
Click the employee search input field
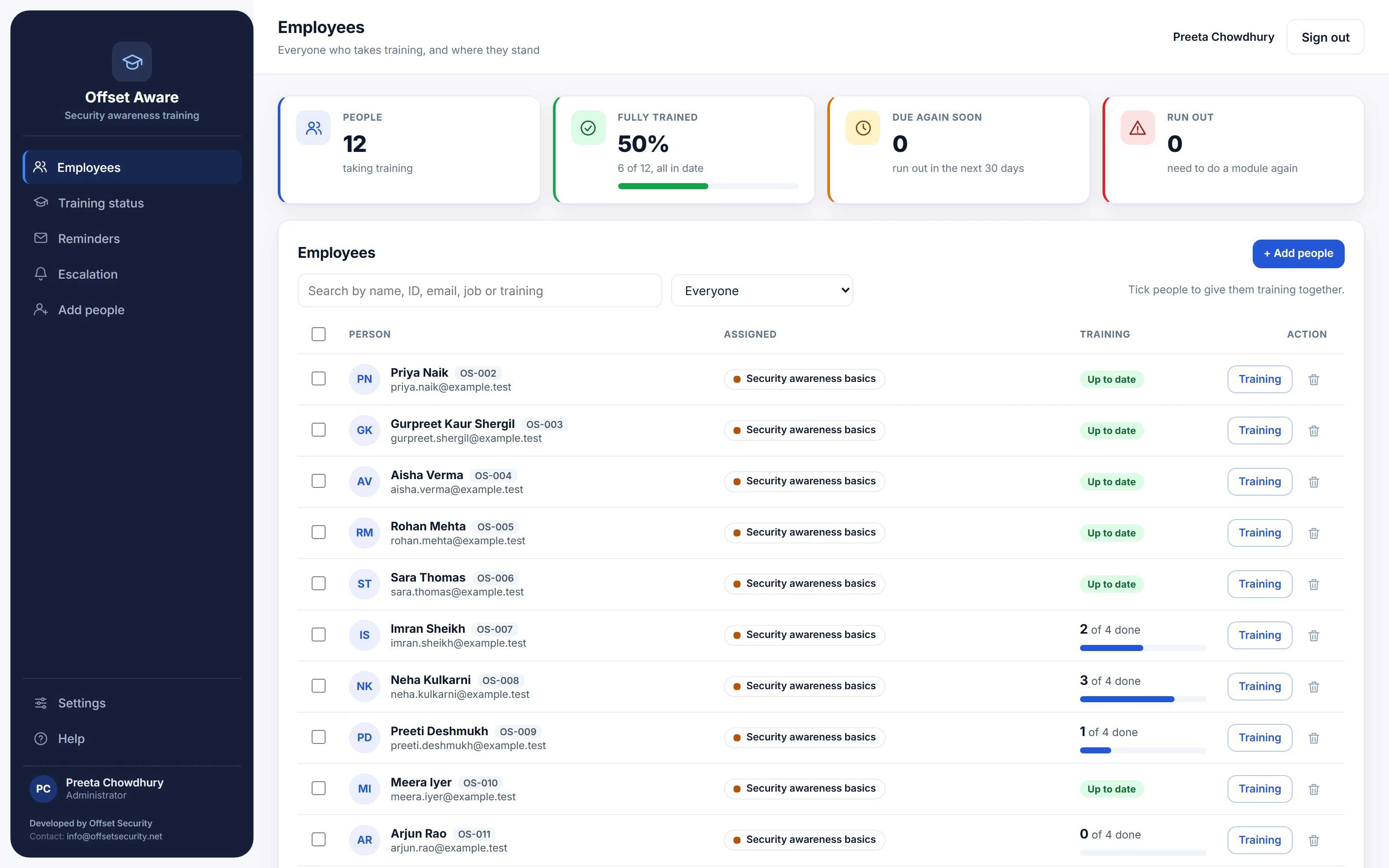[479, 290]
